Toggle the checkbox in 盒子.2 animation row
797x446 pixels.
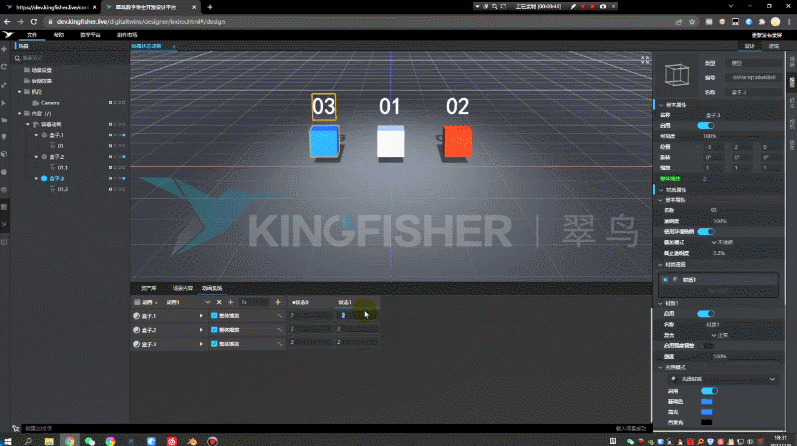pos(214,330)
